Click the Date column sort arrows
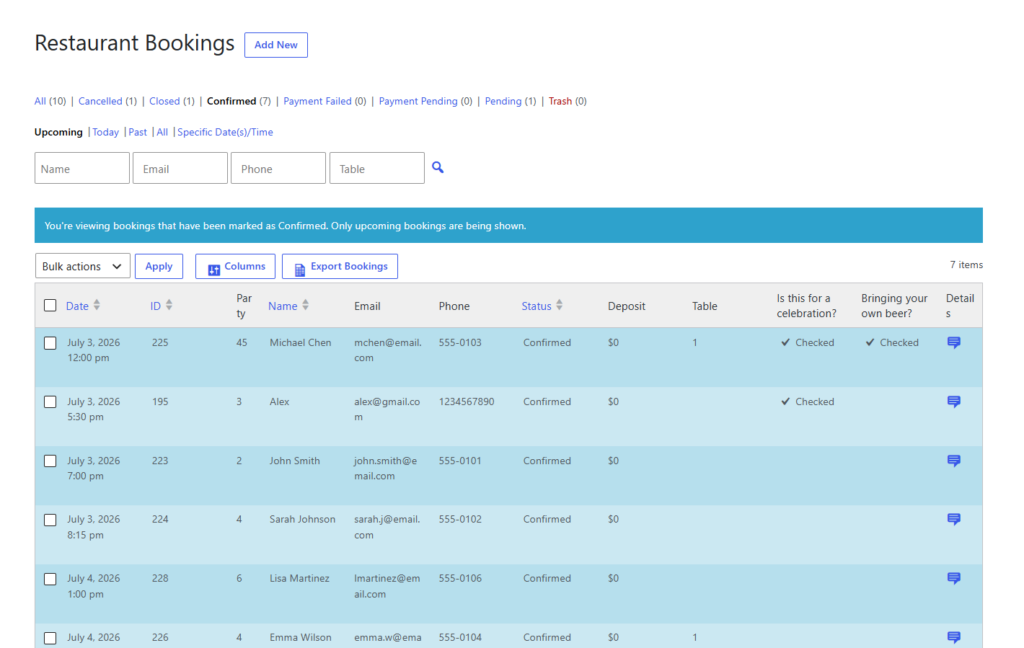Screen dimensions: 1024x648 (x=97, y=305)
